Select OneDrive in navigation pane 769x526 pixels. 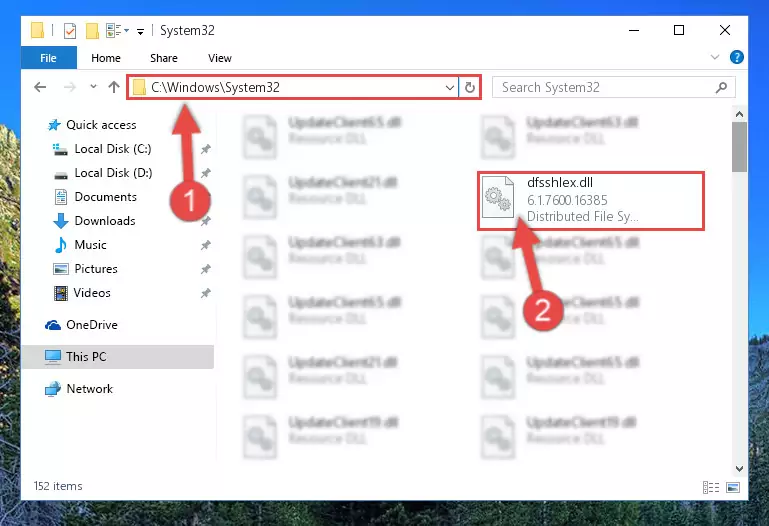[x=92, y=325]
